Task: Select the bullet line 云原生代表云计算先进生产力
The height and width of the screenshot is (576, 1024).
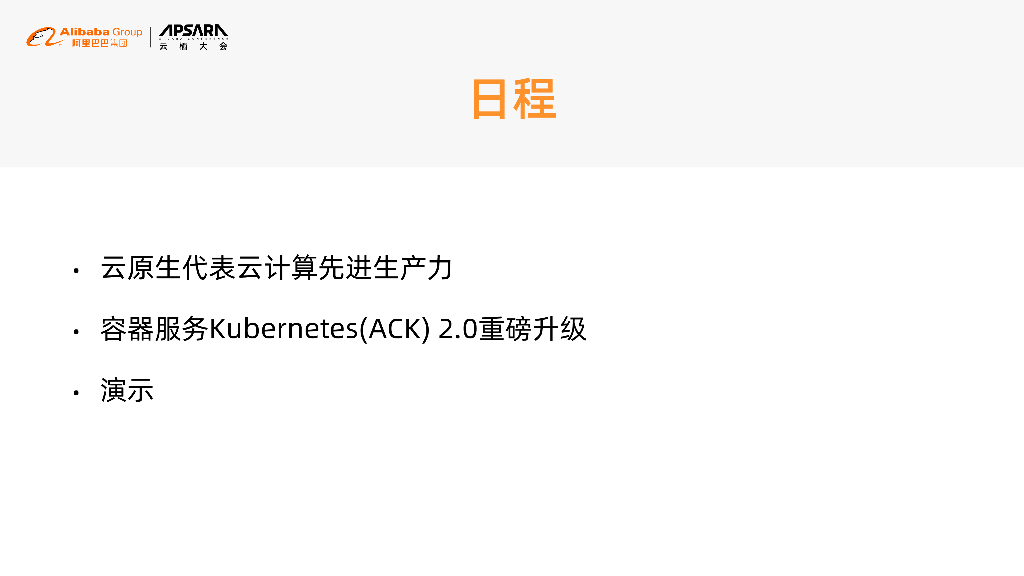Action: click(276, 268)
